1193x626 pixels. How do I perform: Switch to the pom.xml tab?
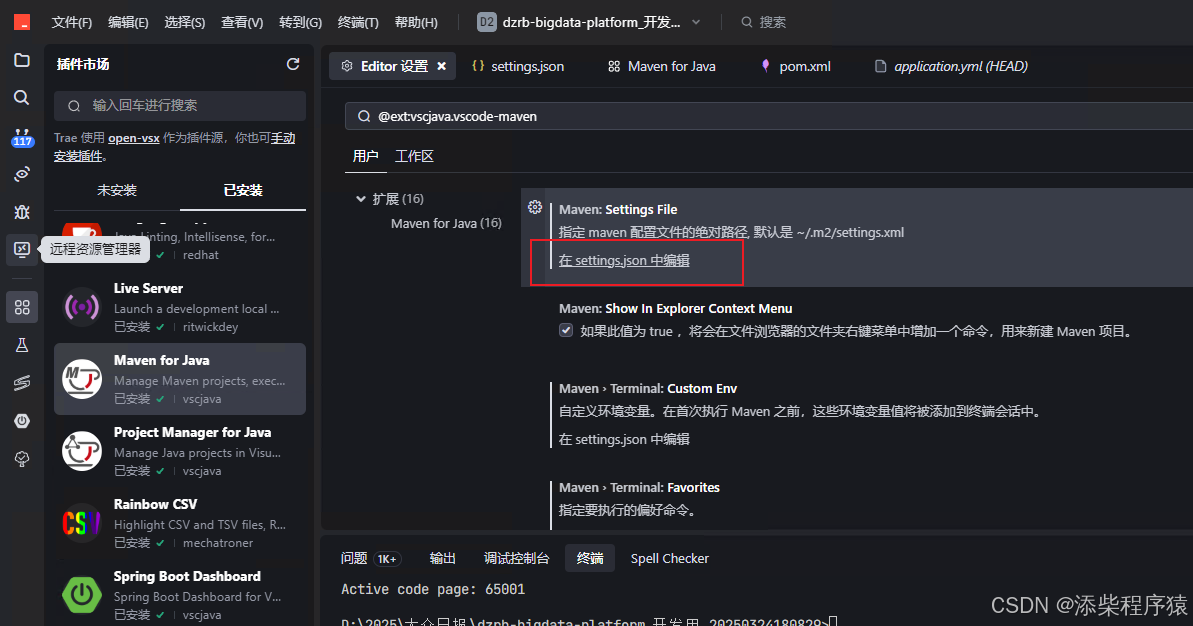(x=795, y=66)
